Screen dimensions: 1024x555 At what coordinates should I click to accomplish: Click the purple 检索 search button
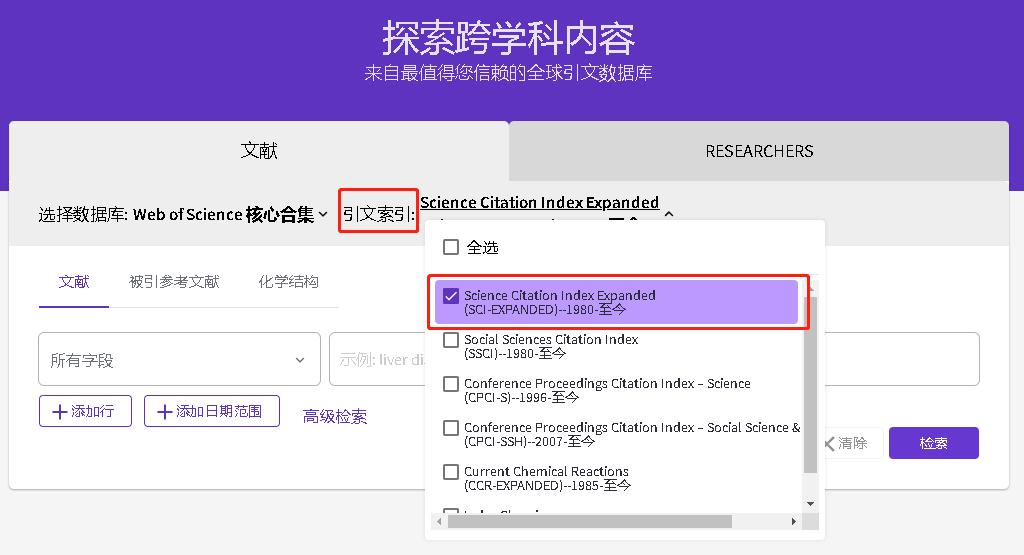[934, 443]
